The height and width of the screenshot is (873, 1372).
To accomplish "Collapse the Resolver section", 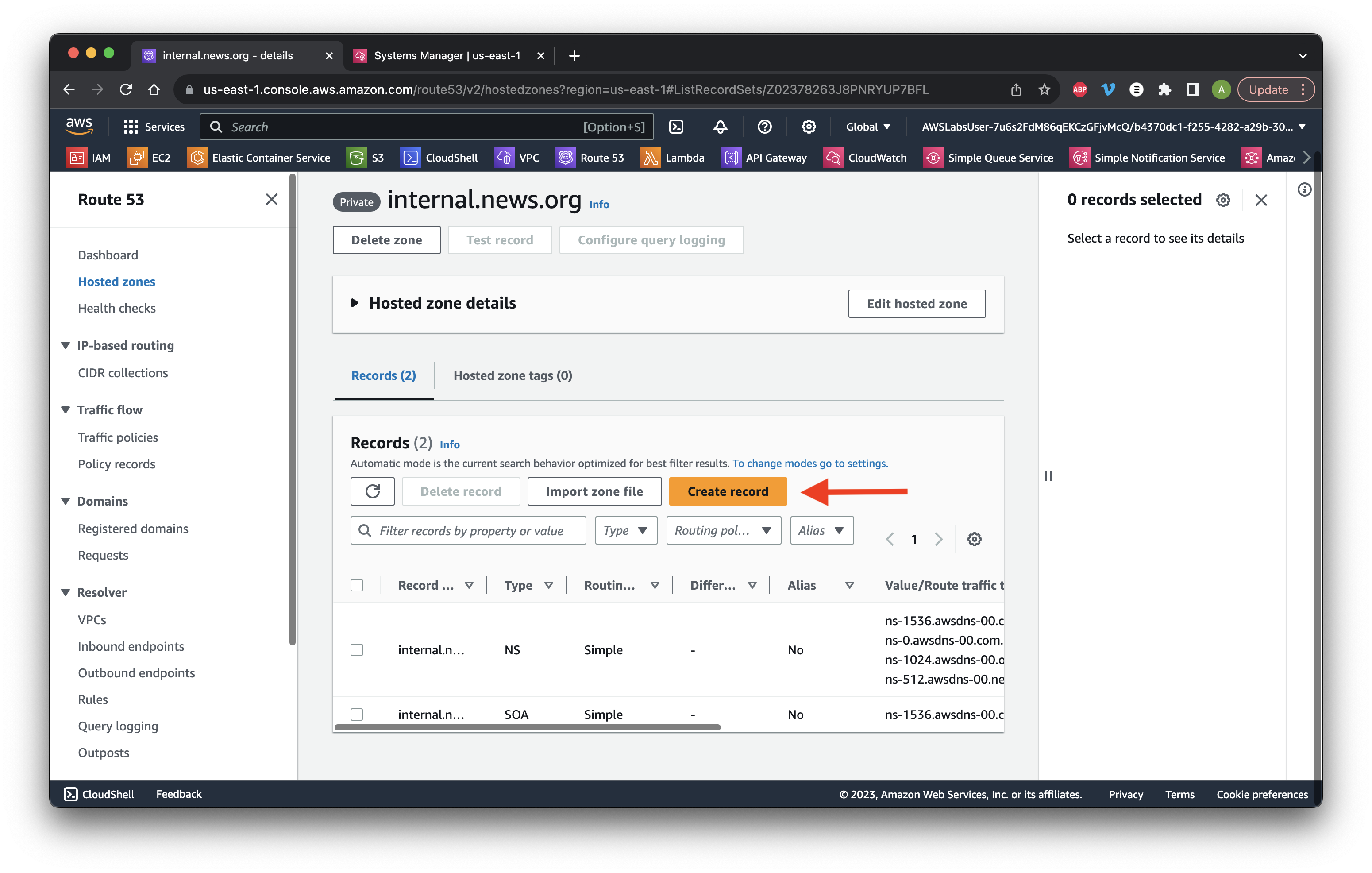I will coord(65,592).
